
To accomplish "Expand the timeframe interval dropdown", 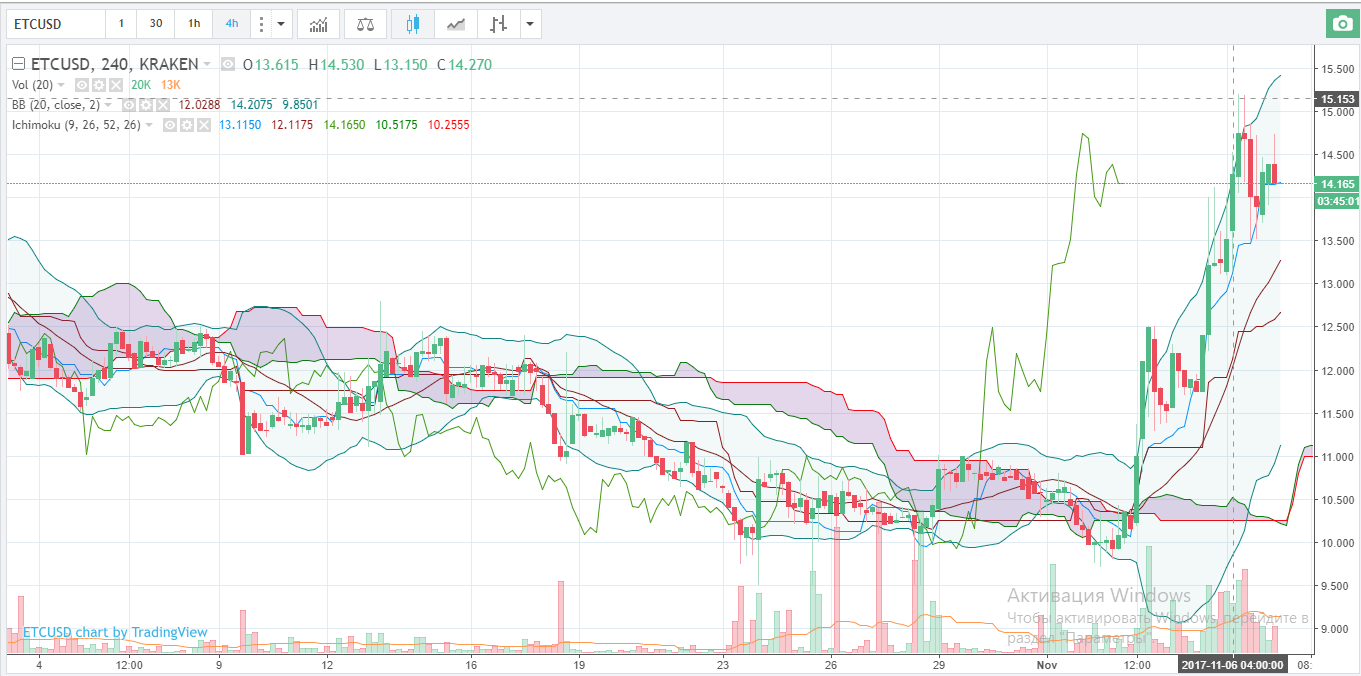I will [281, 24].
